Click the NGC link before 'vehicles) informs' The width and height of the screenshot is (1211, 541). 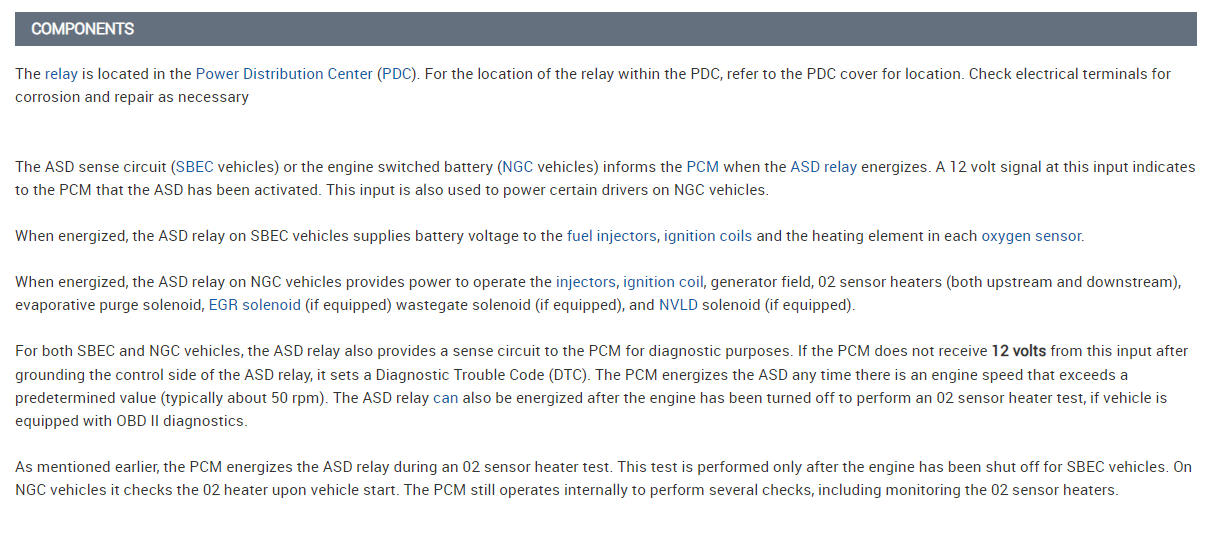pyautogui.click(x=518, y=167)
